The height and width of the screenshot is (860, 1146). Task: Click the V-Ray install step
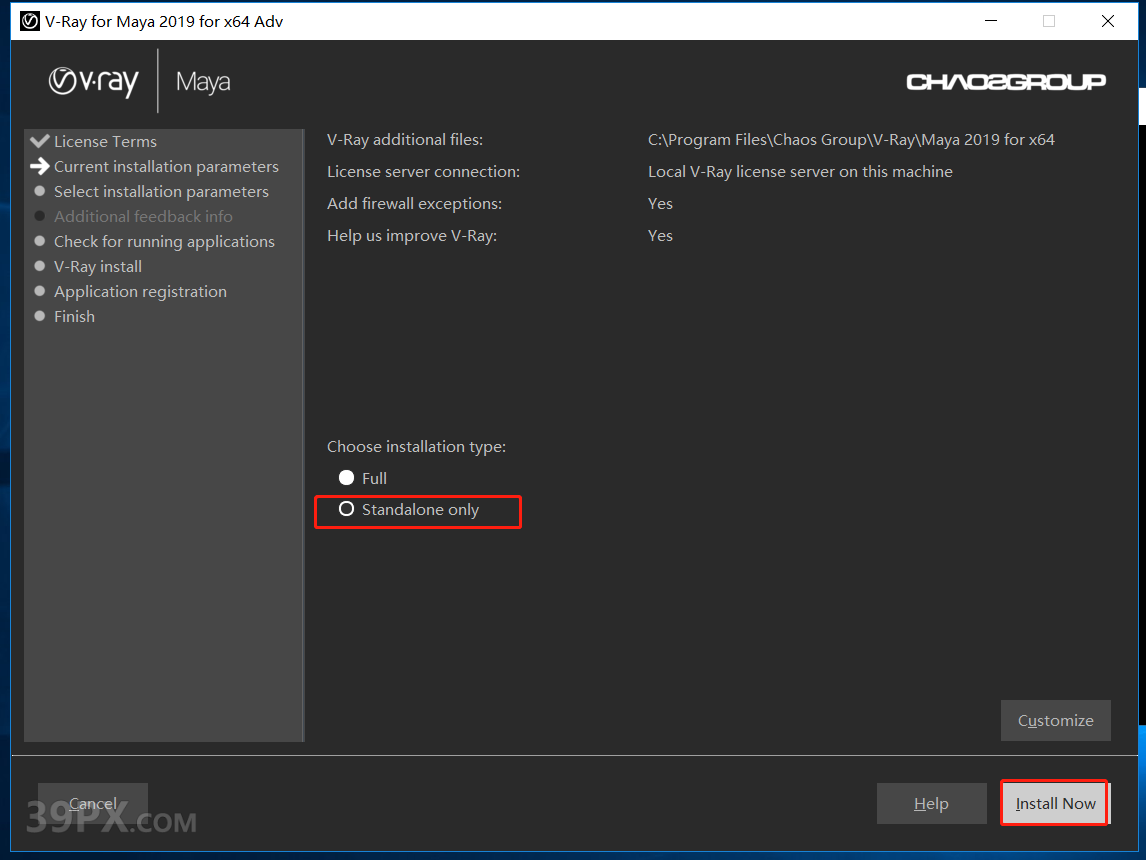(98, 267)
